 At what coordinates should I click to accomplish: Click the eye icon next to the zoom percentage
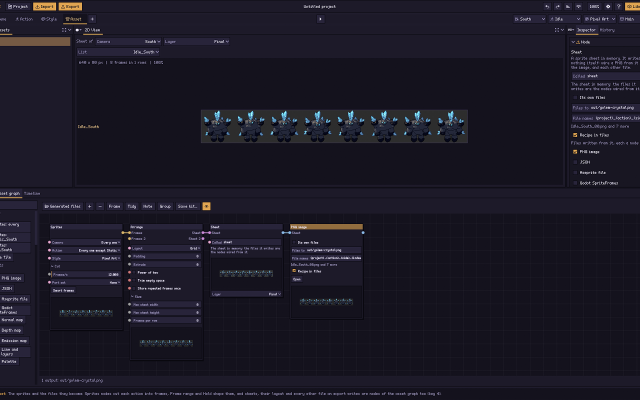coord(608,7)
